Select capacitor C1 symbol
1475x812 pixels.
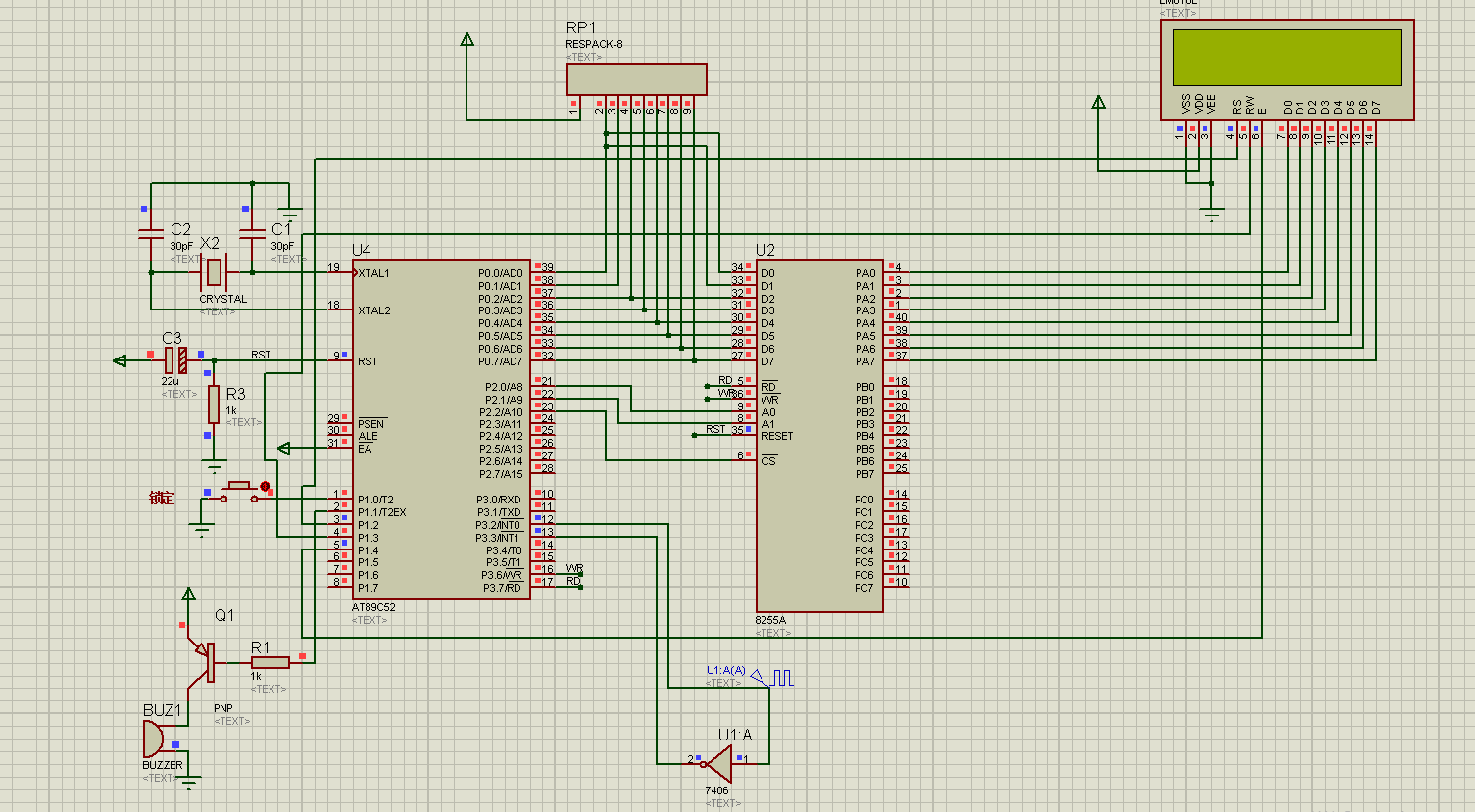pyautogui.click(x=252, y=234)
